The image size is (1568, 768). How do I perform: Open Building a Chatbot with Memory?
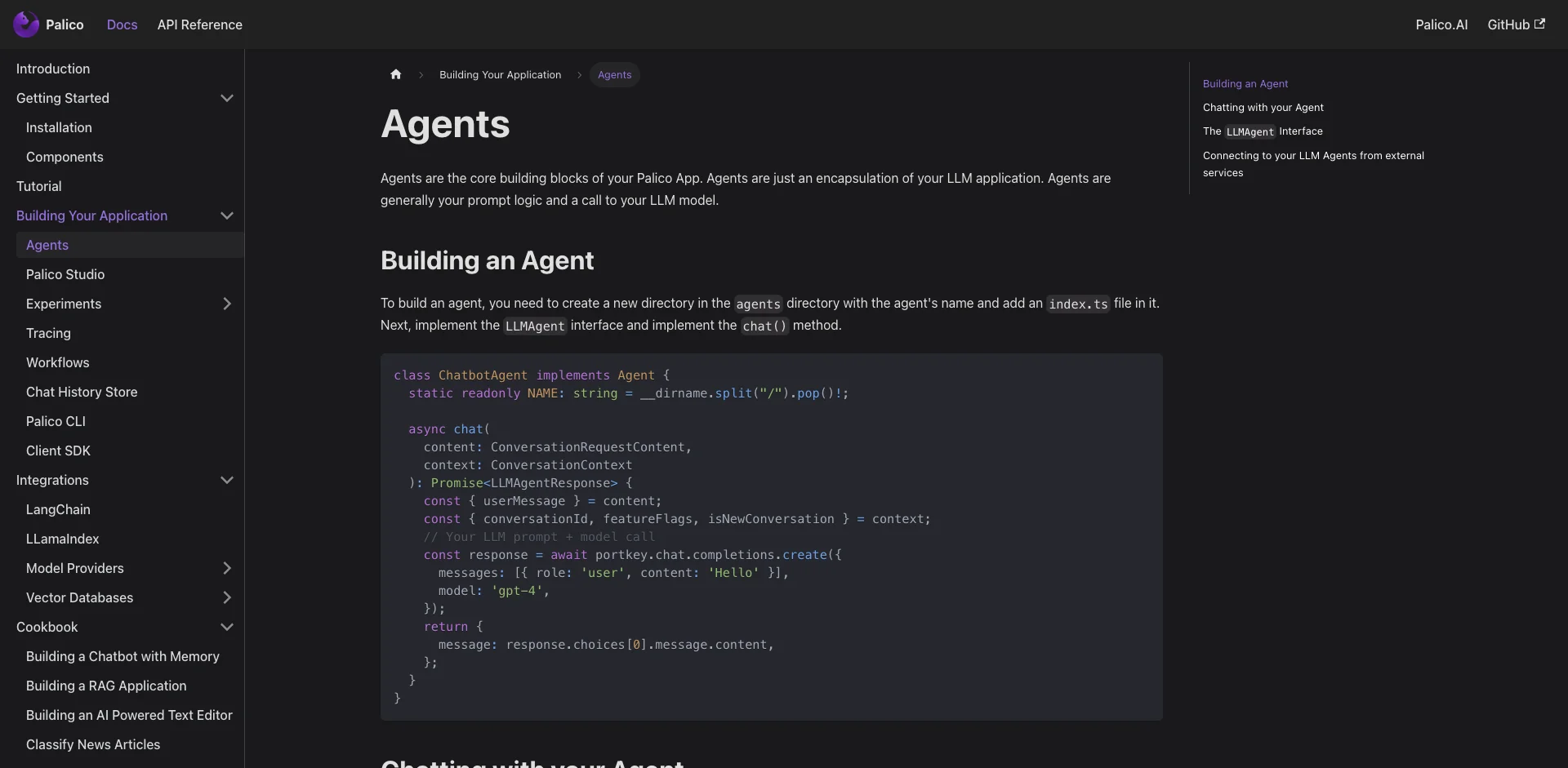click(122, 656)
